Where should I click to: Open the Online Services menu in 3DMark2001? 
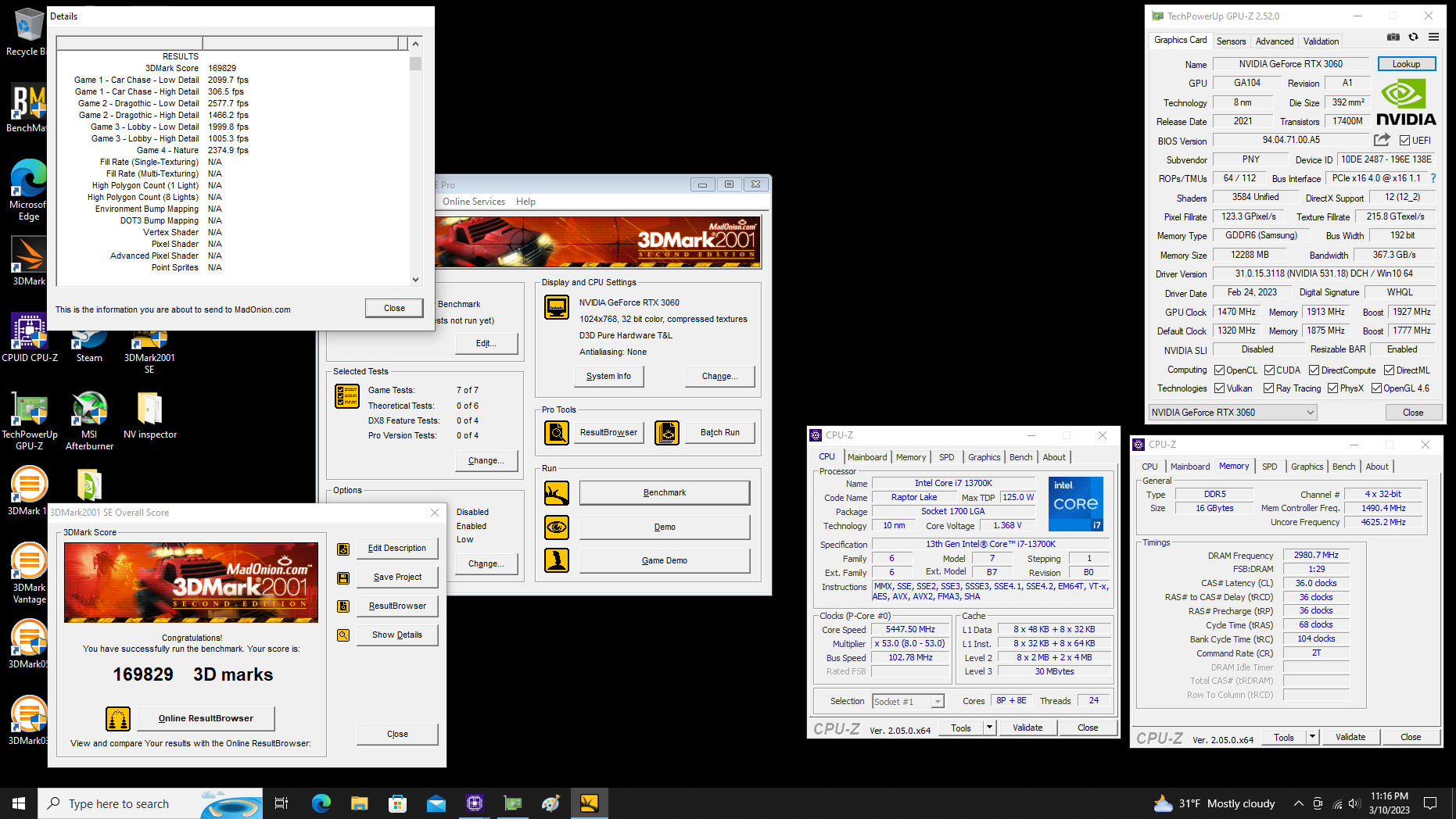click(x=474, y=202)
